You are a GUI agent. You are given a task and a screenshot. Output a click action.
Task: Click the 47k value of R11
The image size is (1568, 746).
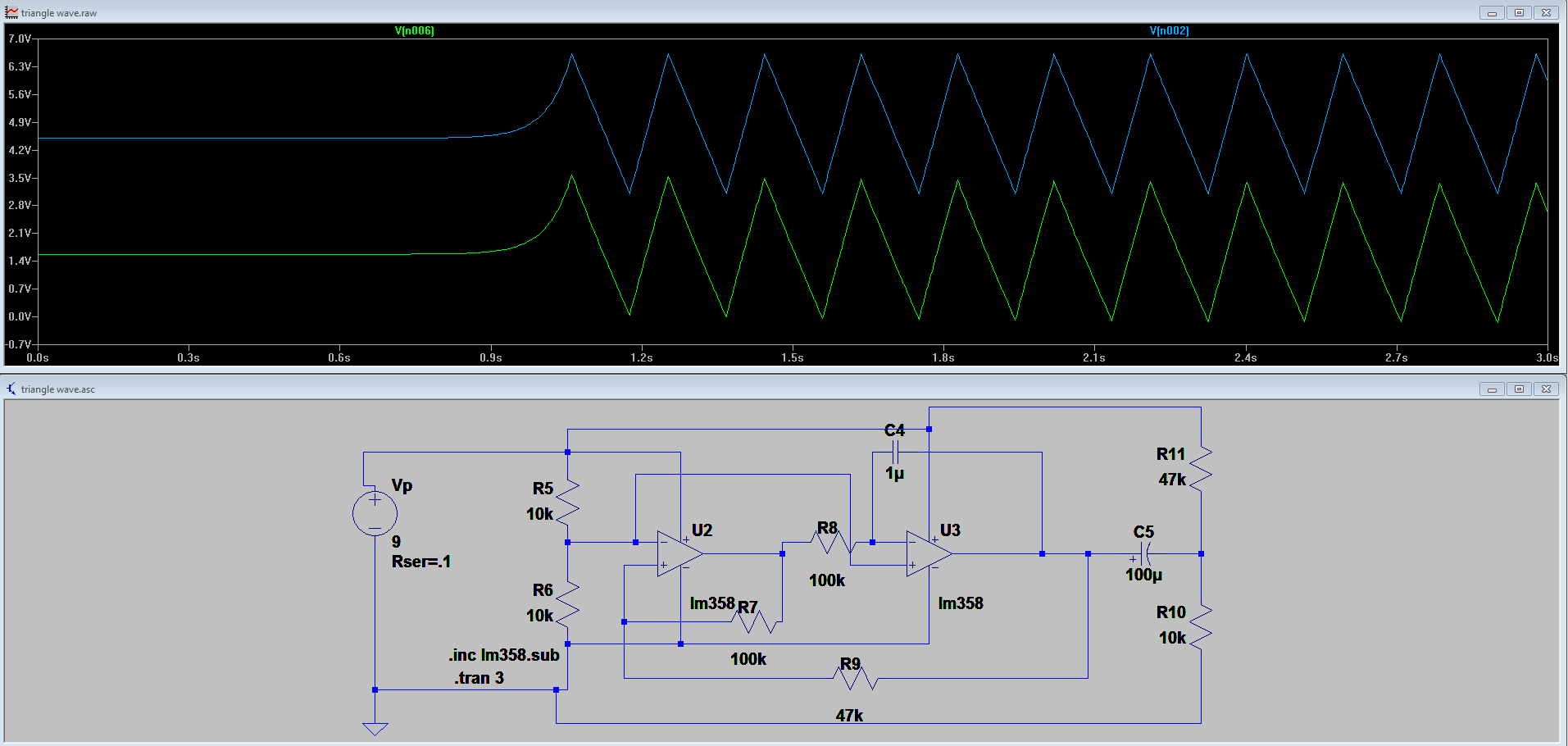1172,480
